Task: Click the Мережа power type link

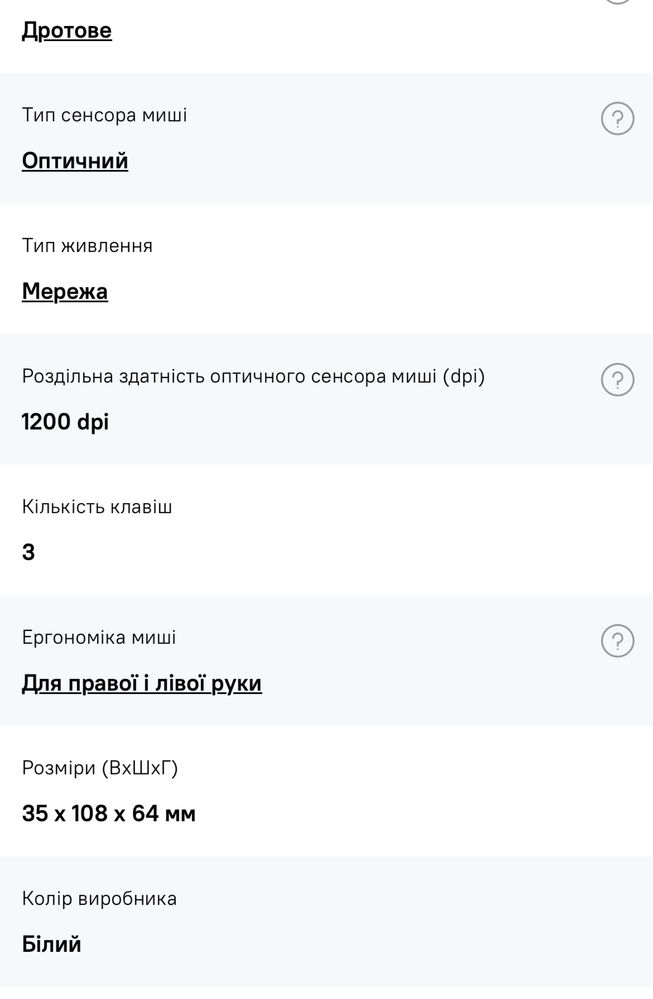Action: 65,292
